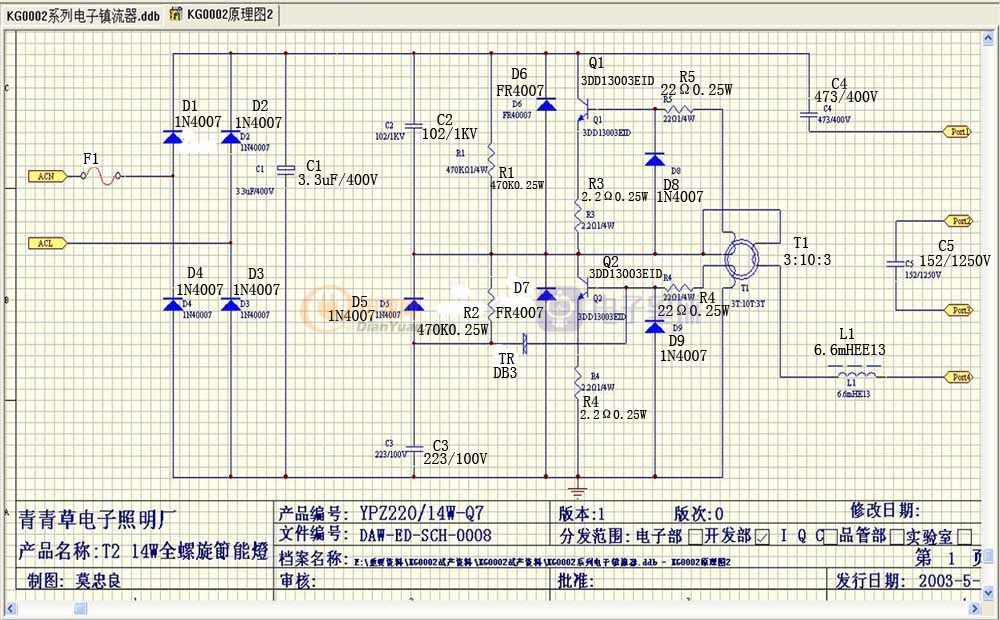Select the ACN input port
Viewport: 1000px width, 620px height.
tap(47, 176)
